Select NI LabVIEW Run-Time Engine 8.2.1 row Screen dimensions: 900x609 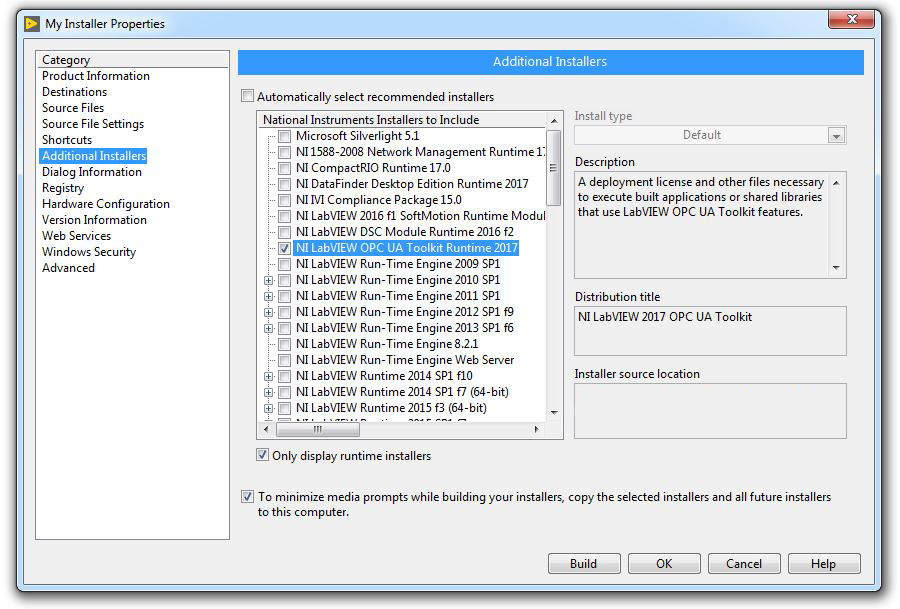pos(387,344)
